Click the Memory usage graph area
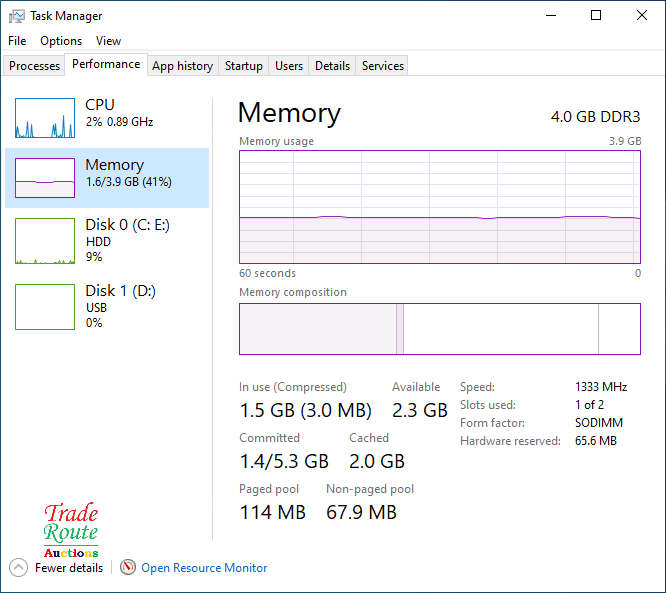The image size is (666, 593). (x=439, y=207)
